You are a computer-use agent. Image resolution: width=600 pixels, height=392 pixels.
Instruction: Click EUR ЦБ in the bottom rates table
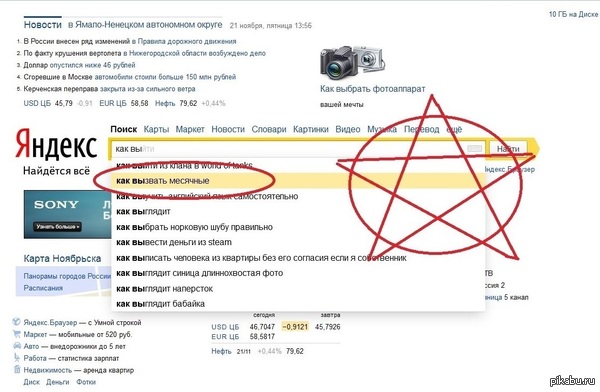(225, 336)
